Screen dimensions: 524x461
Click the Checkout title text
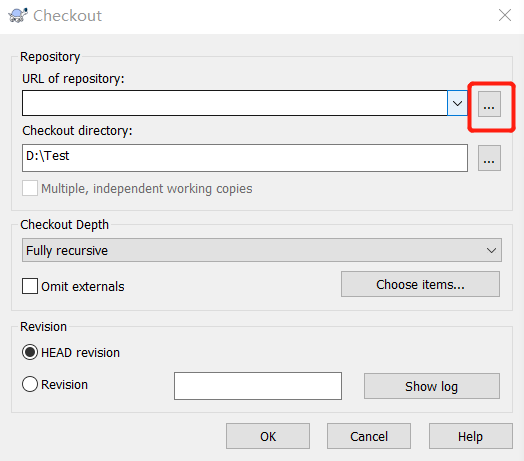tap(68, 16)
